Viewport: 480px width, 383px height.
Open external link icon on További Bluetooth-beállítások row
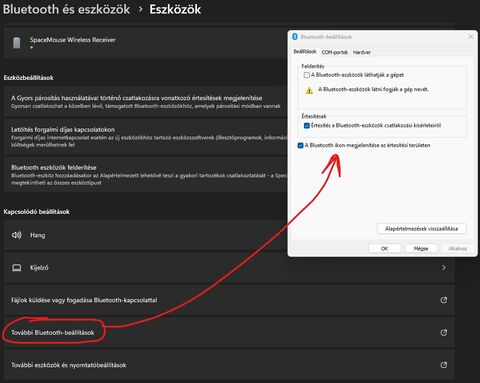(x=444, y=332)
